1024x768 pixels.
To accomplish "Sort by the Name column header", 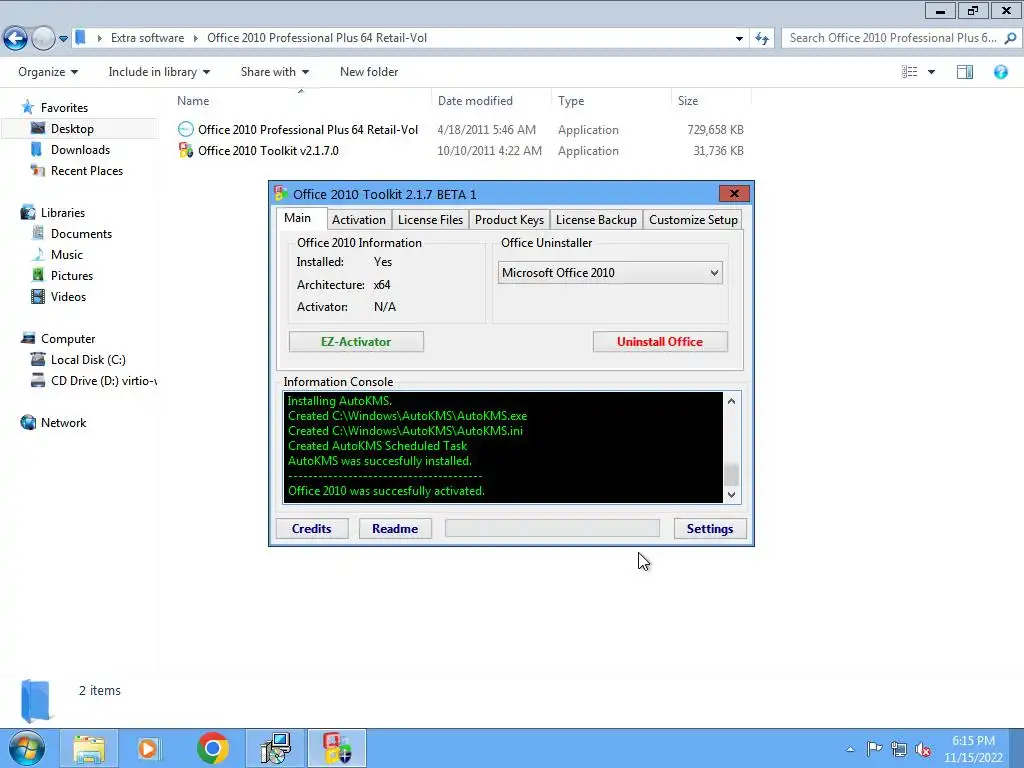I will (193, 101).
